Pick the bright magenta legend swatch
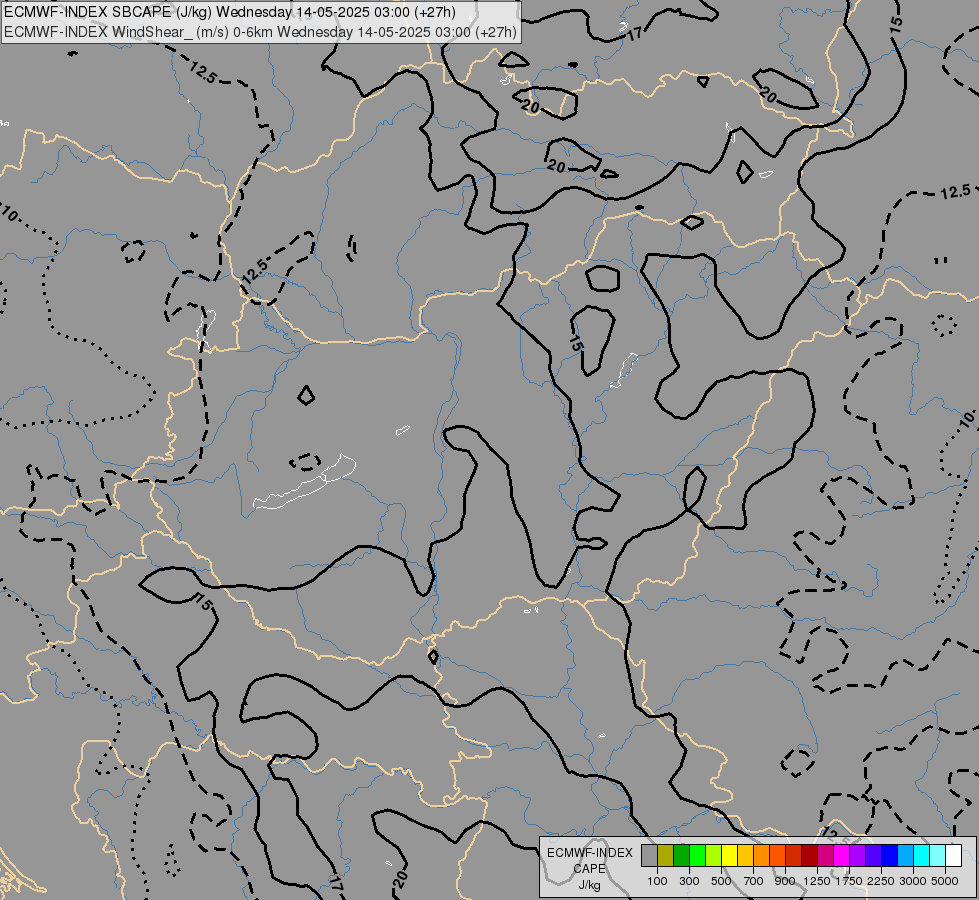979x900 pixels. 841,855
